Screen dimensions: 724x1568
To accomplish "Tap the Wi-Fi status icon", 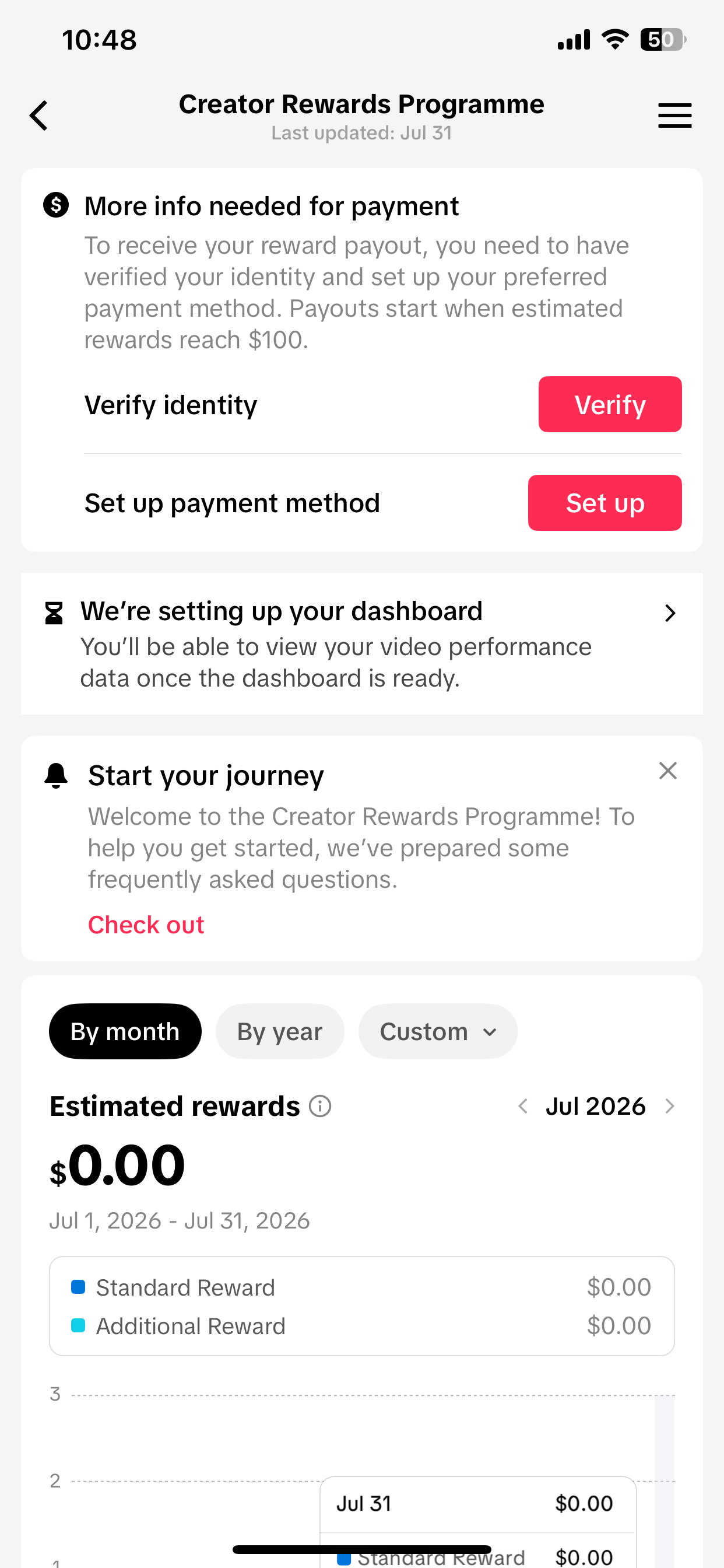I will tap(615, 40).
